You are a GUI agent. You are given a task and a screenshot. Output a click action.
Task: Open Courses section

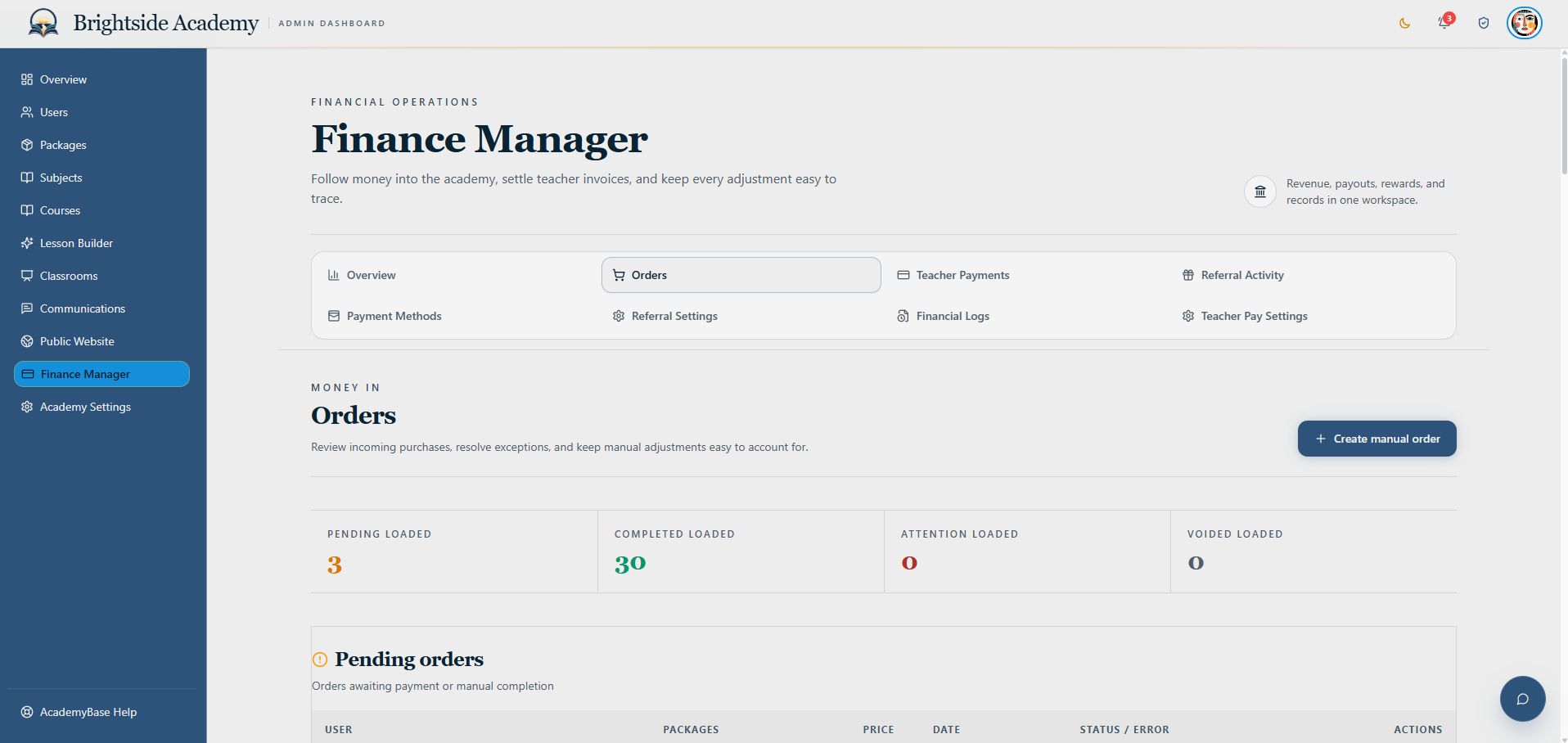pyautogui.click(x=101, y=210)
